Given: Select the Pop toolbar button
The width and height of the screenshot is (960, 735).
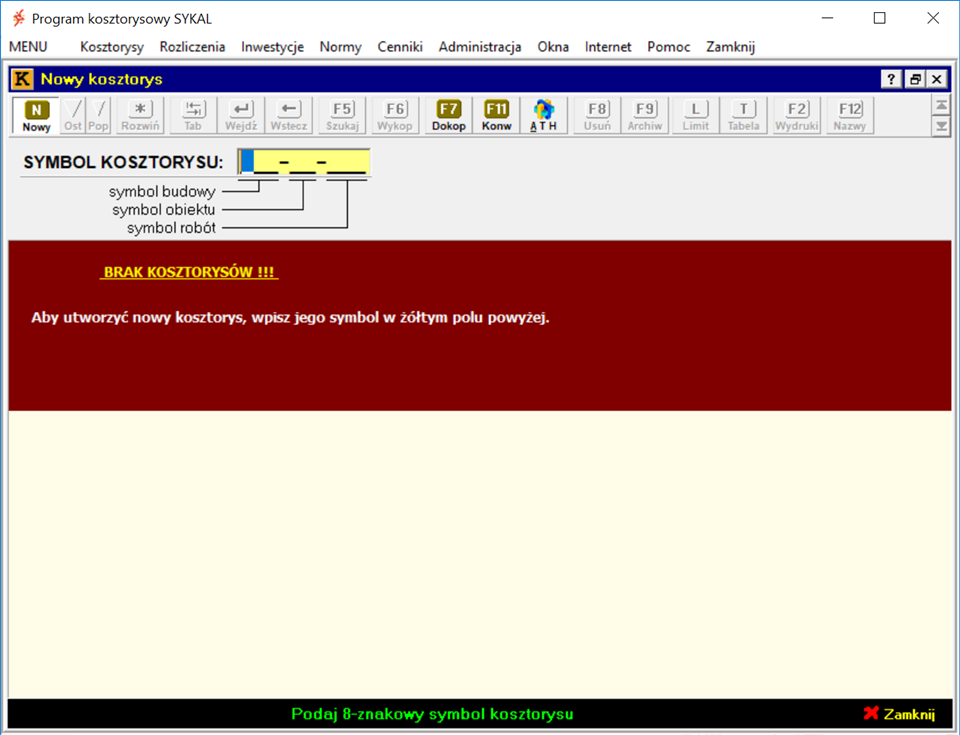Looking at the screenshot, I should coord(98,116).
